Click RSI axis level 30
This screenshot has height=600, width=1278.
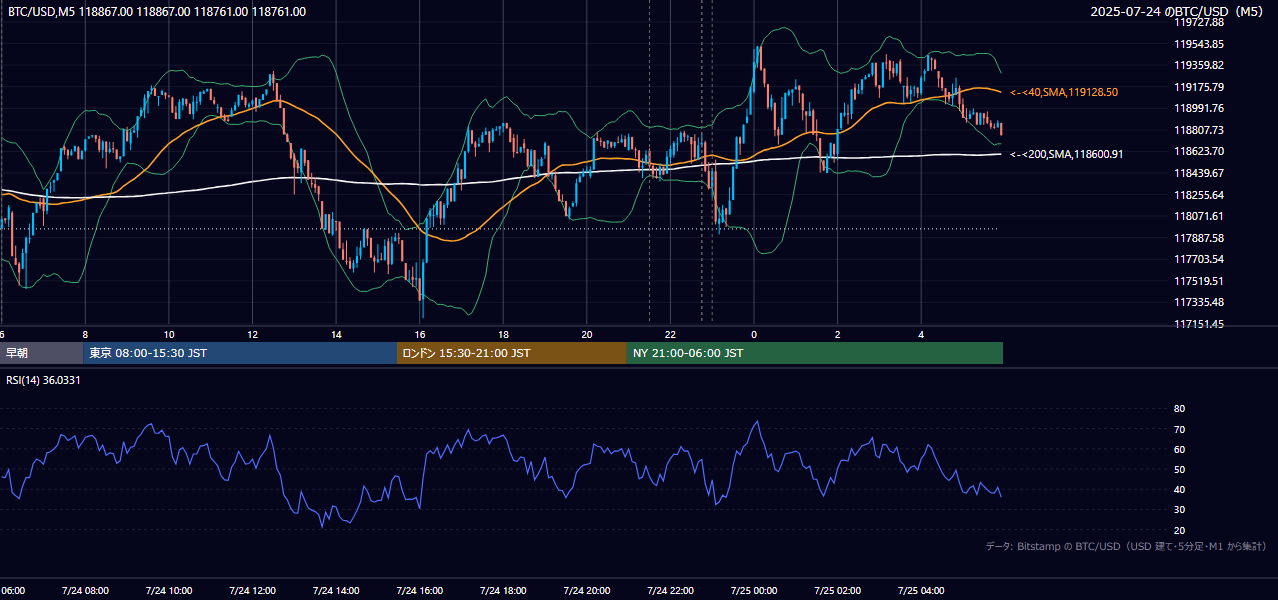click(1179, 510)
